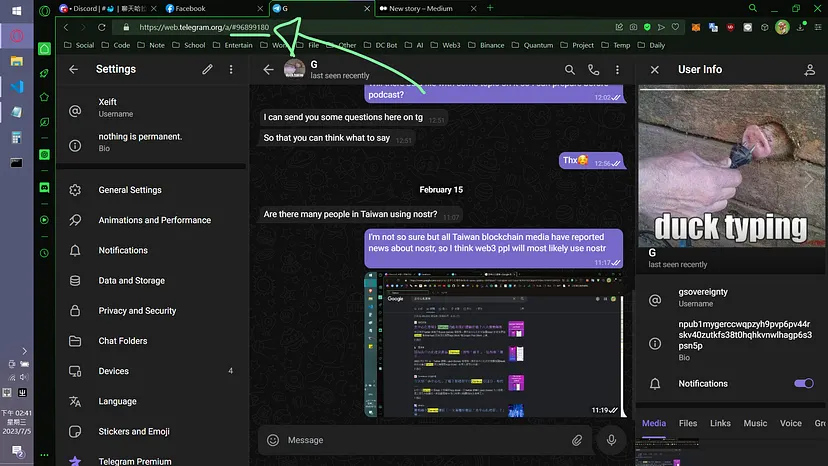
Task: Close the User Info panel
Action: click(x=654, y=70)
